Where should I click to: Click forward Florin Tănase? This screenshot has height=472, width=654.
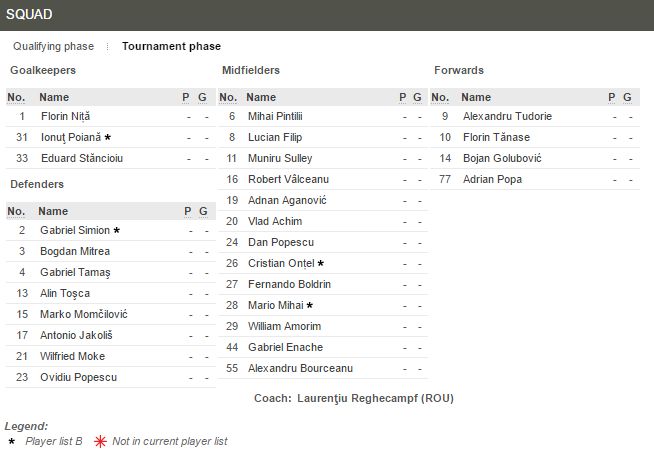pos(496,137)
